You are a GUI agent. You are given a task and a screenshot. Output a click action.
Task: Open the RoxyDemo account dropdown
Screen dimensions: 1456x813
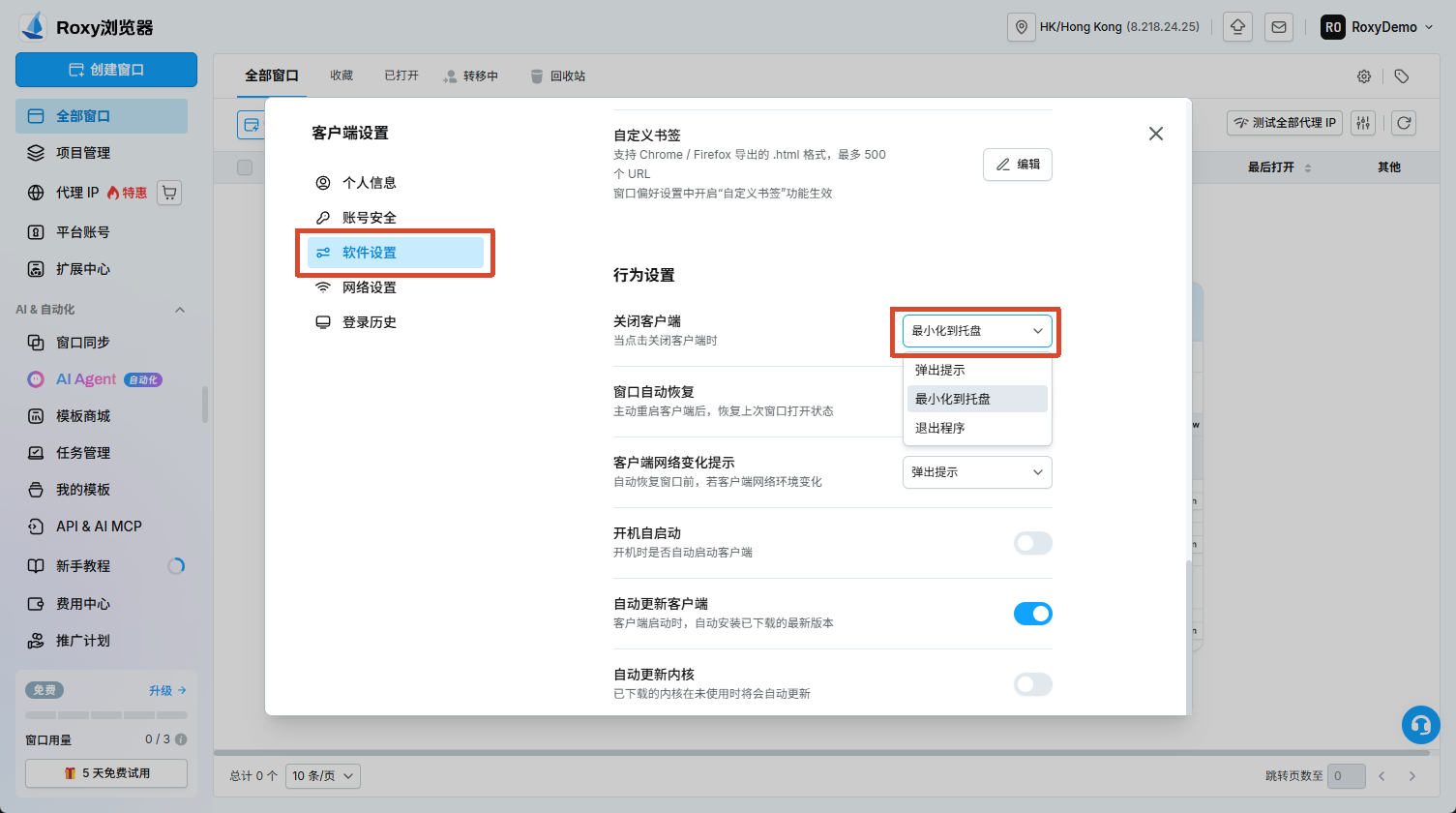click(1377, 27)
